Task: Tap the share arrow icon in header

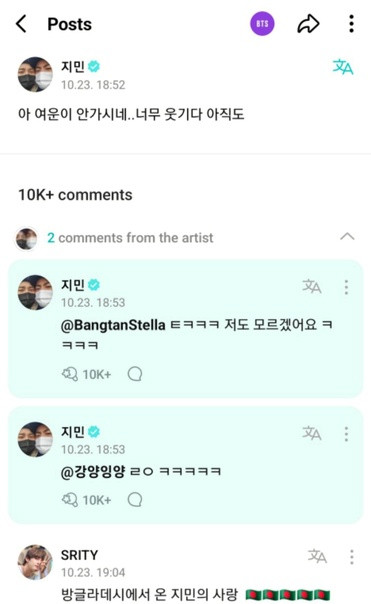Action: pyautogui.click(x=308, y=24)
